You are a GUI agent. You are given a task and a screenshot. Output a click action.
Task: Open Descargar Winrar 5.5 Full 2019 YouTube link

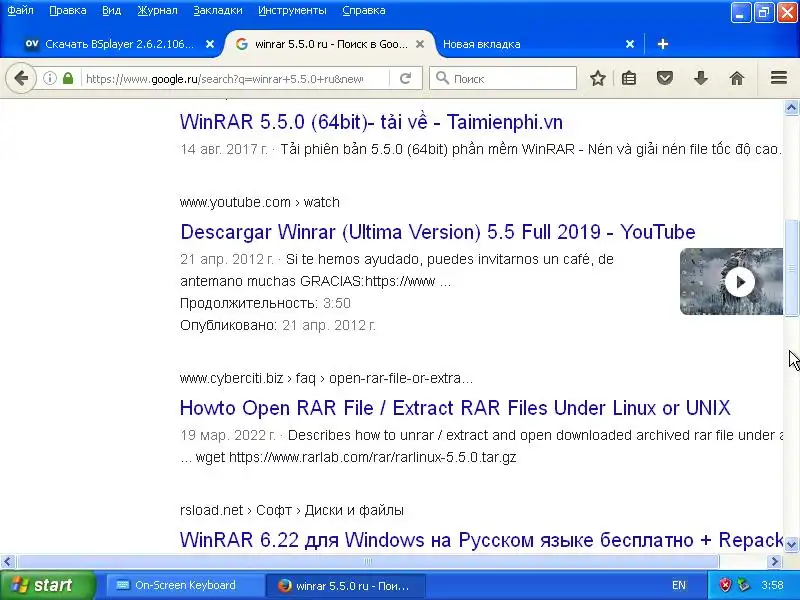438,232
